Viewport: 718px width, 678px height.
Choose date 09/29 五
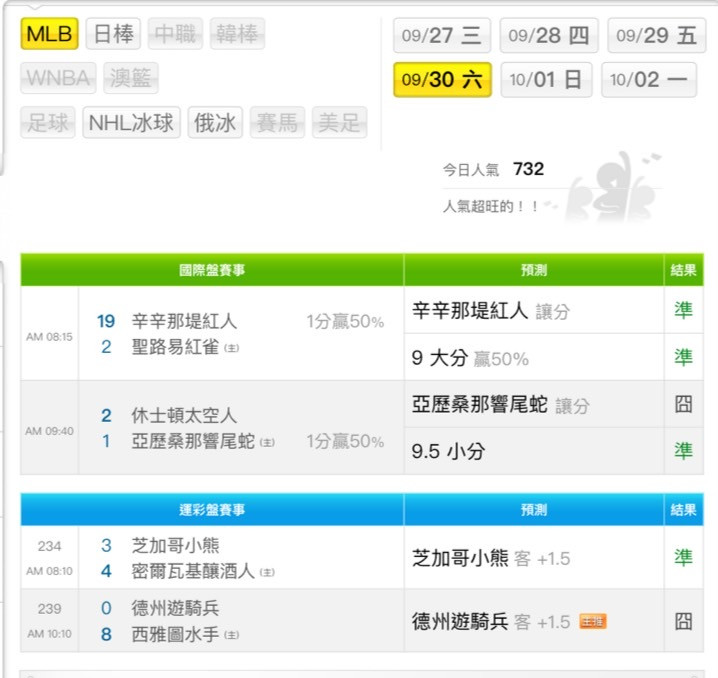(657, 35)
